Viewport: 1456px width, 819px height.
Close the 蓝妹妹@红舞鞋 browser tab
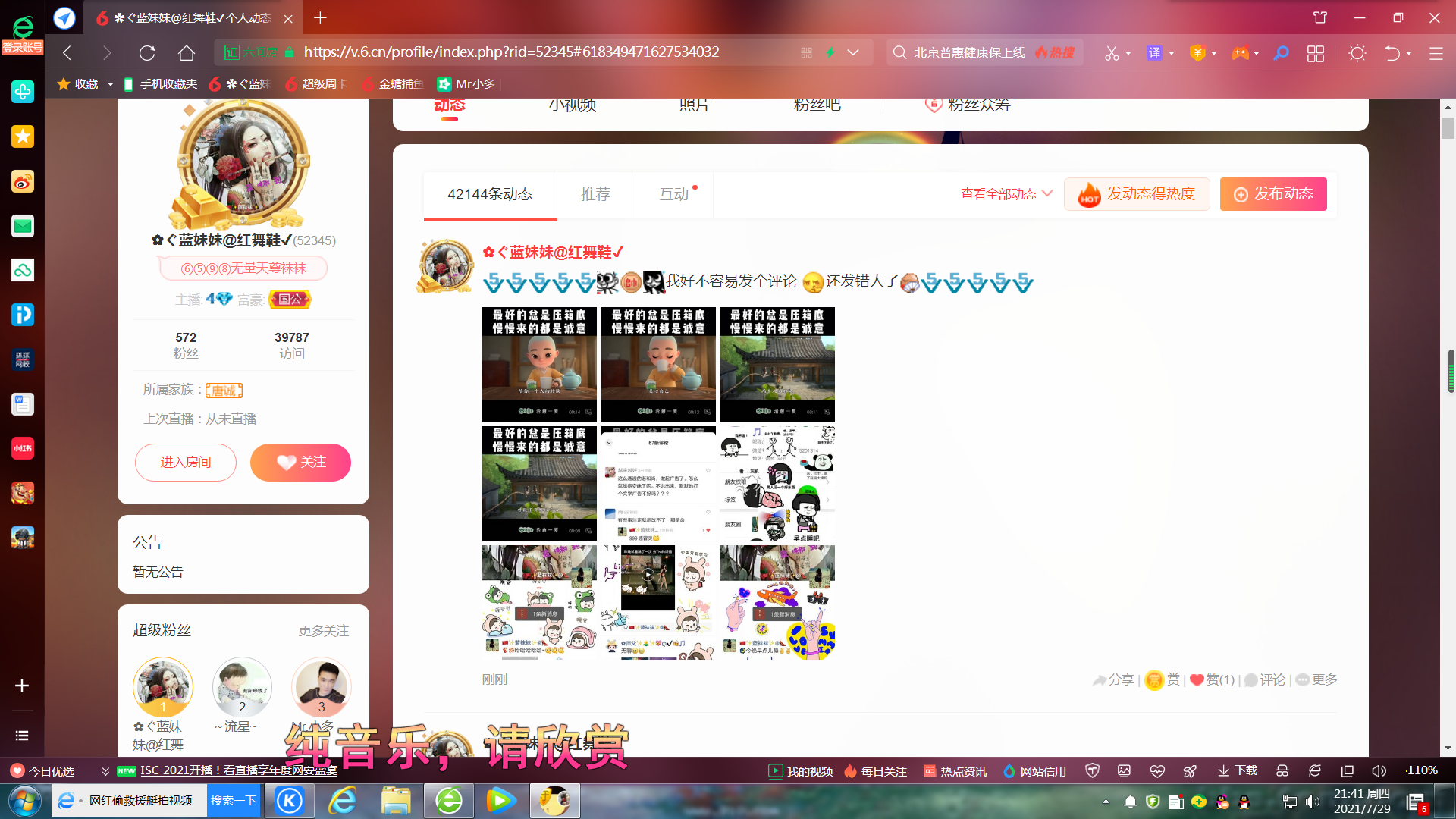(x=288, y=18)
